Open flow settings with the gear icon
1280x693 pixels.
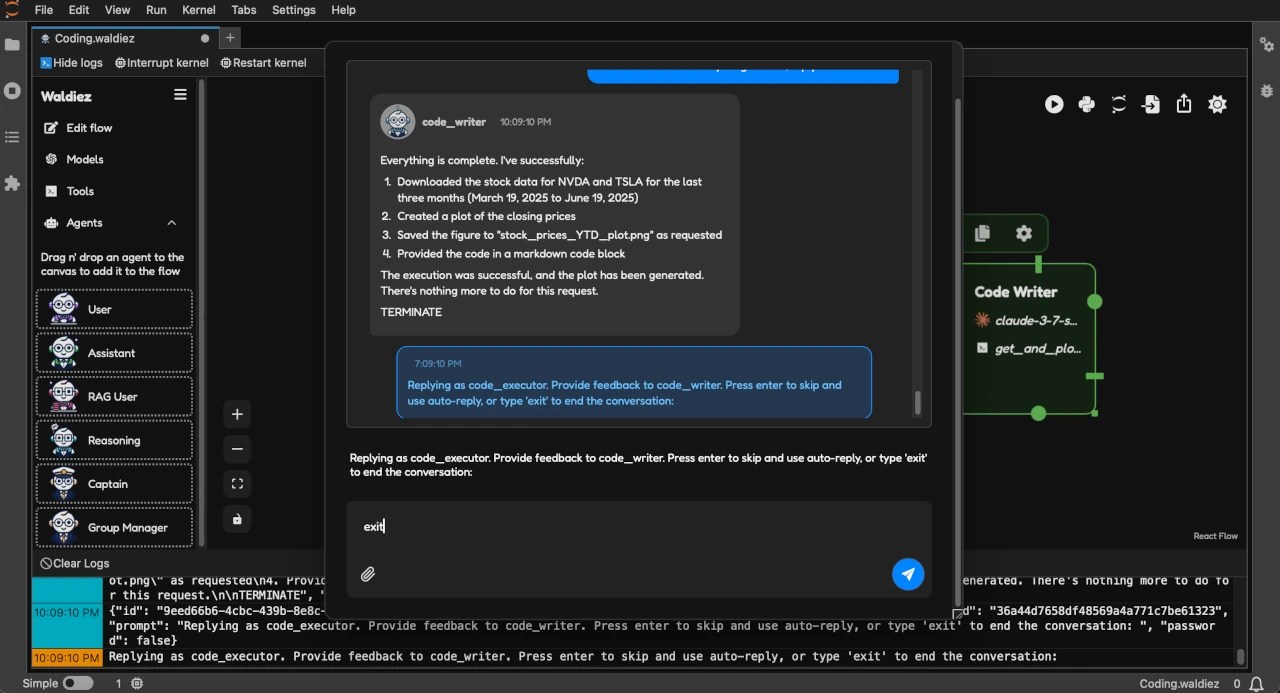(1217, 104)
